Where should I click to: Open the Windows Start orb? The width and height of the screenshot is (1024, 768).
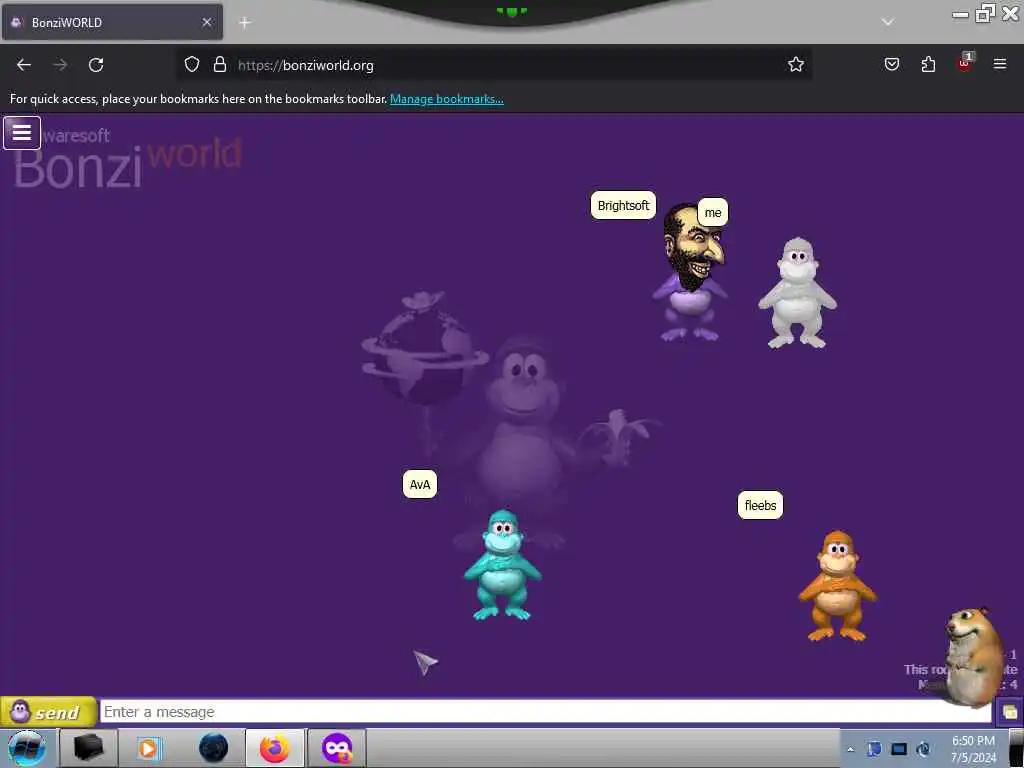click(26, 748)
